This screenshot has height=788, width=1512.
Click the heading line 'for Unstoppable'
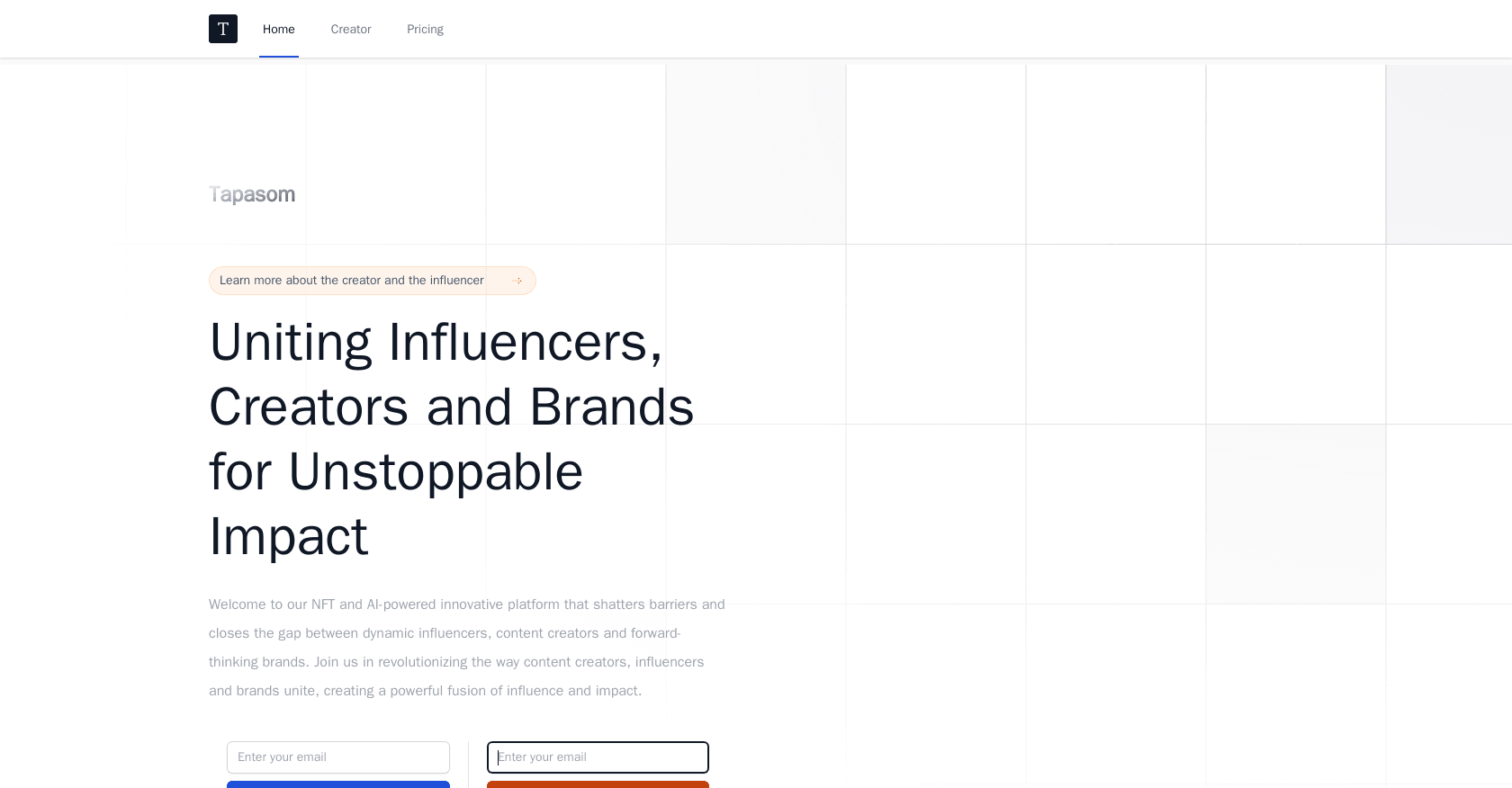tap(396, 471)
